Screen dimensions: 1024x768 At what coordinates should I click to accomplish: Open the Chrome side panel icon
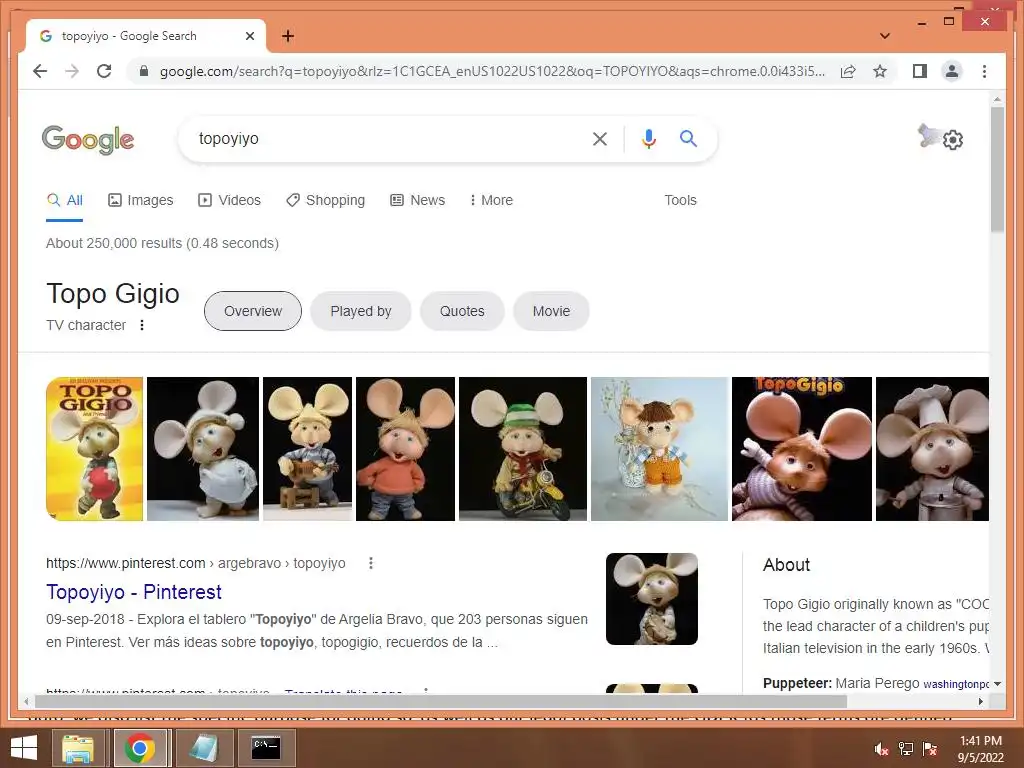(920, 71)
